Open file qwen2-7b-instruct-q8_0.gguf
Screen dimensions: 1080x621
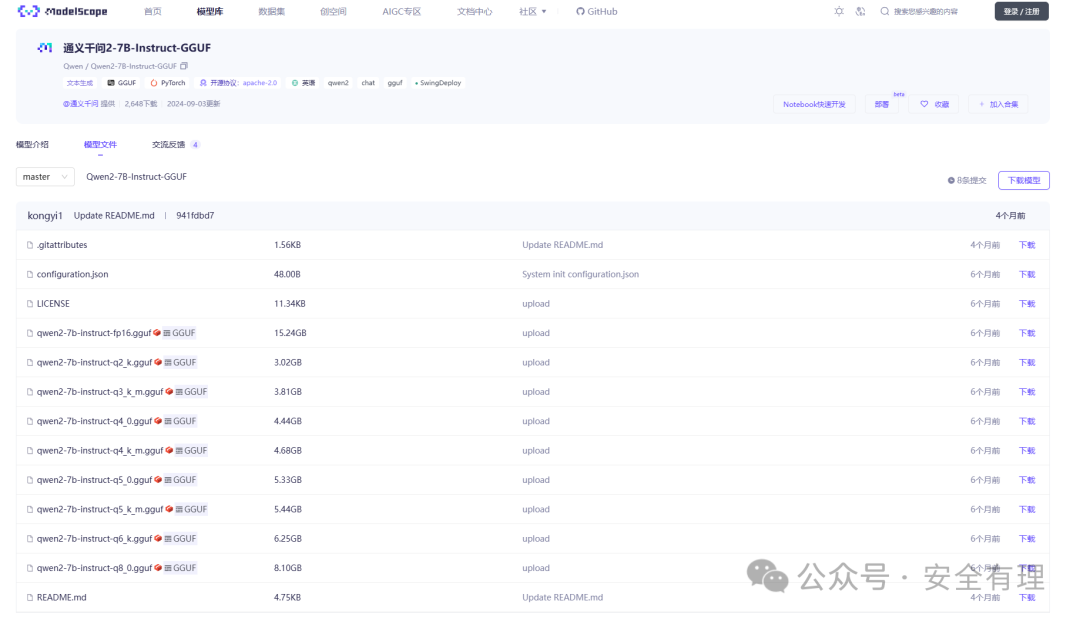point(94,568)
